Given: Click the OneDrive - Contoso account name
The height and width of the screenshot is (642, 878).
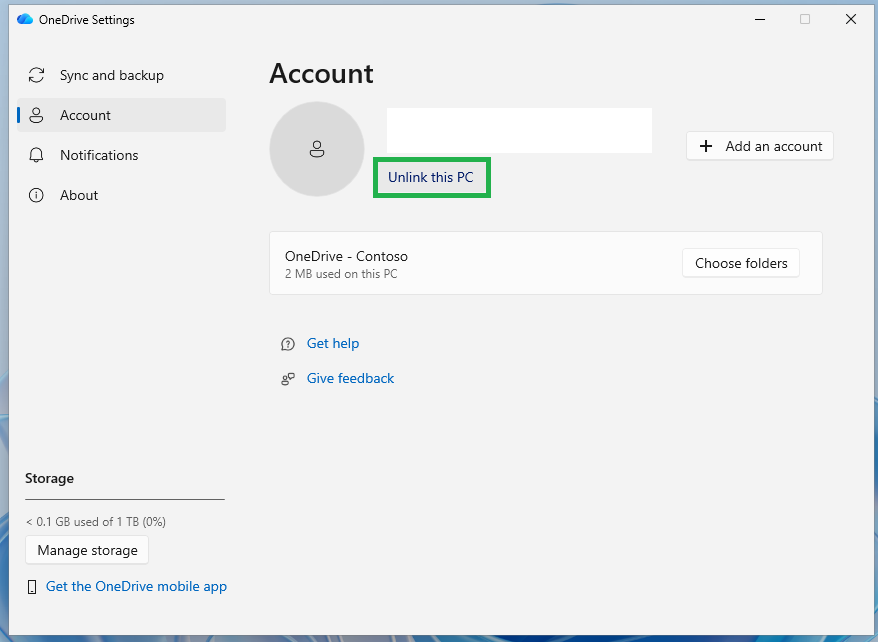Looking at the screenshot, I should coord(346,256).
